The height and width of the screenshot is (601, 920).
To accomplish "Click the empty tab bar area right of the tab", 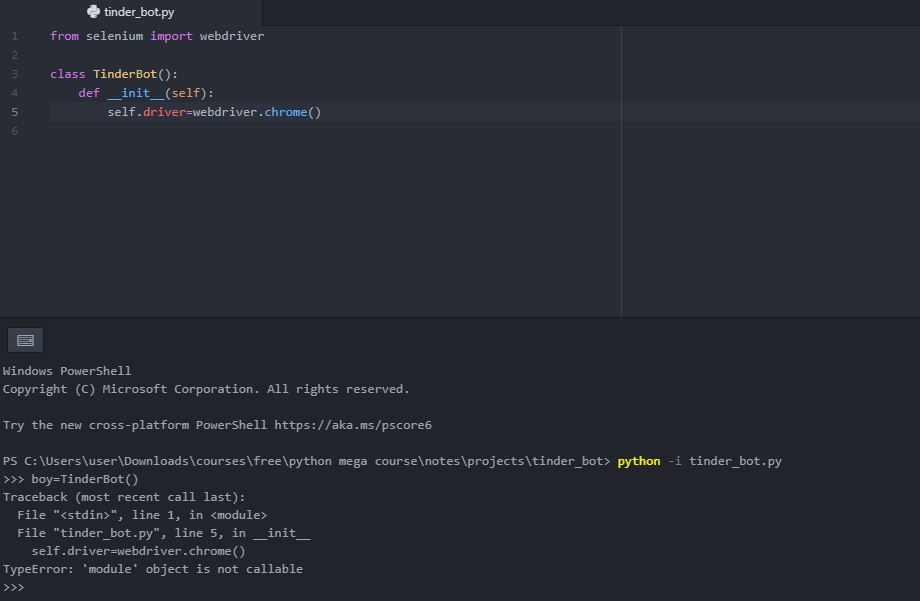I will pyautogui.click(x=590, y=12).
